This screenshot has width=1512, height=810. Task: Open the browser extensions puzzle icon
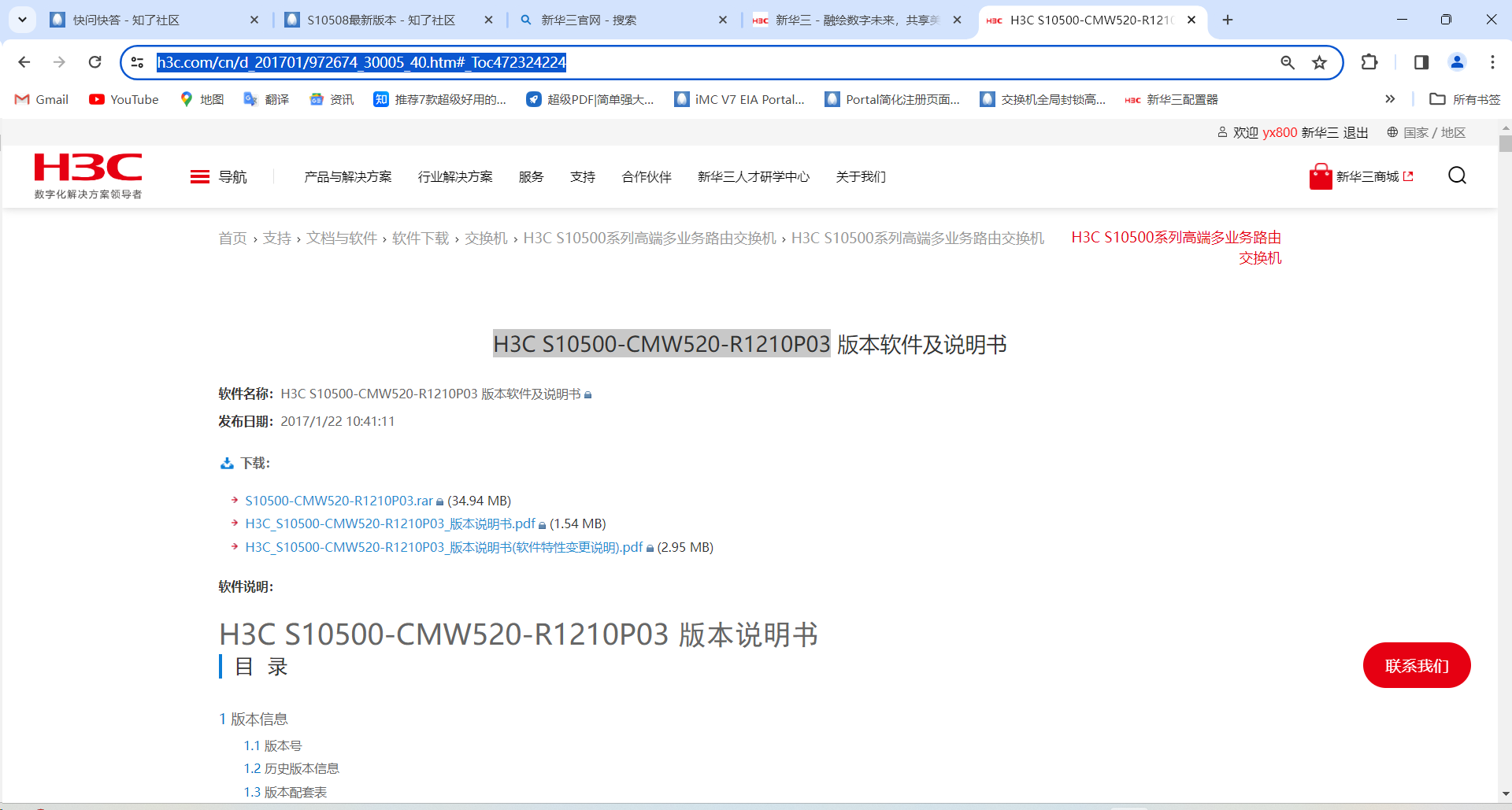click(x=1369, y=62)
